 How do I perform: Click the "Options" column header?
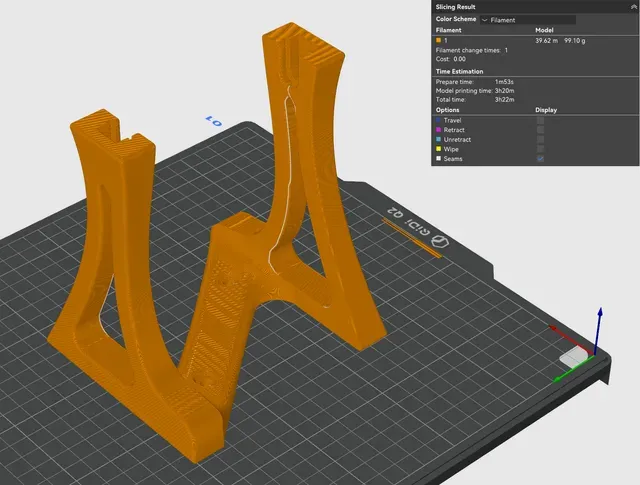coord(447,110)
